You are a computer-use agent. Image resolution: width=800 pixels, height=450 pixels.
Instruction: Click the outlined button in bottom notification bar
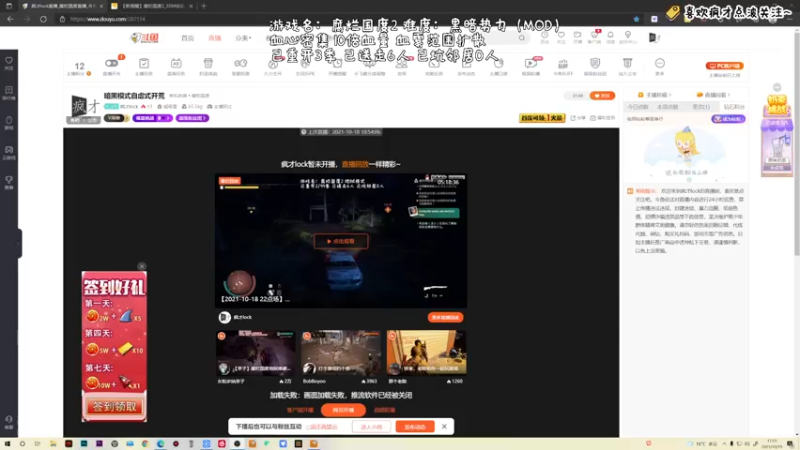pos(371,427)
